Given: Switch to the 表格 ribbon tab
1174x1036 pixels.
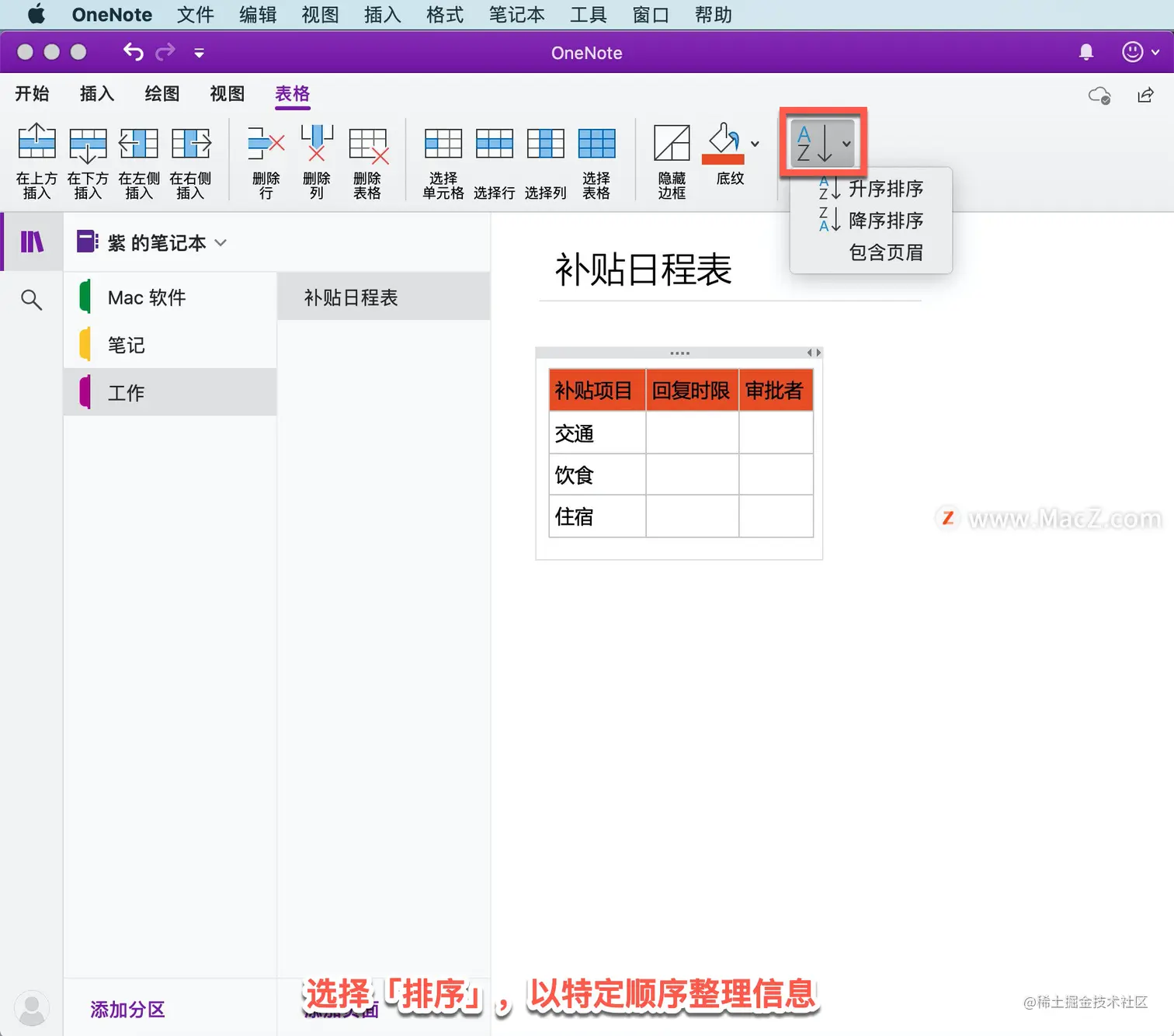Looking at the screenshot, I should [293, 94].
